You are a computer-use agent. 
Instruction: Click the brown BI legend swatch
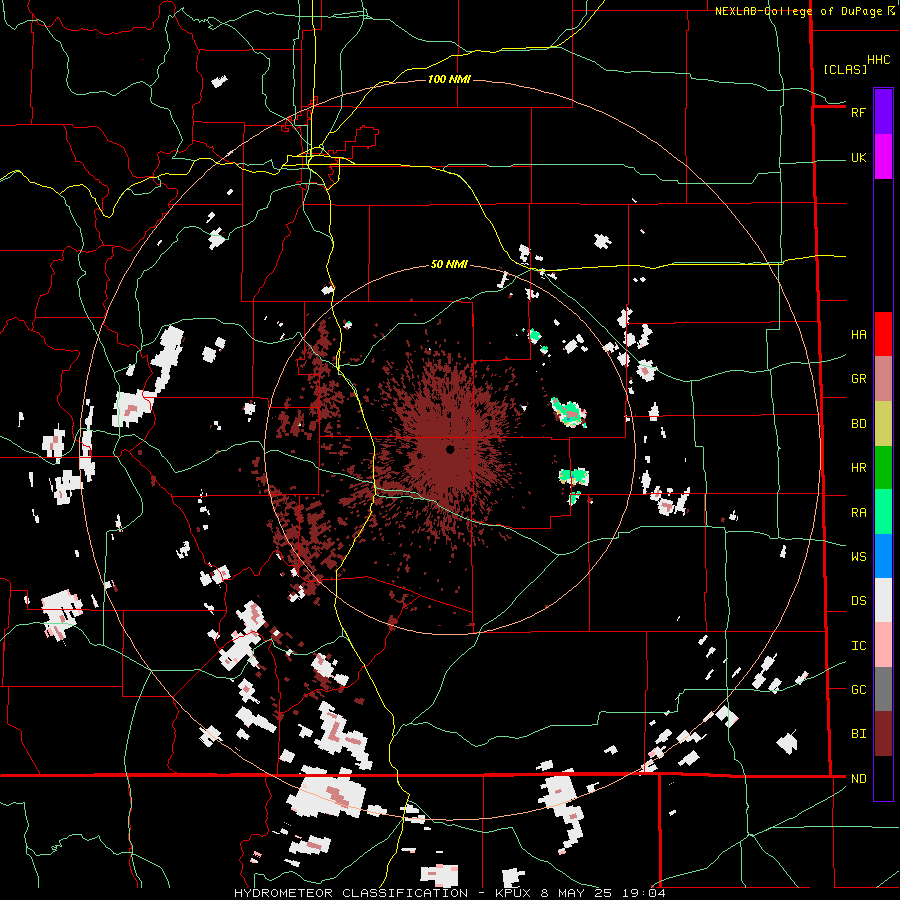click(883, 734)
